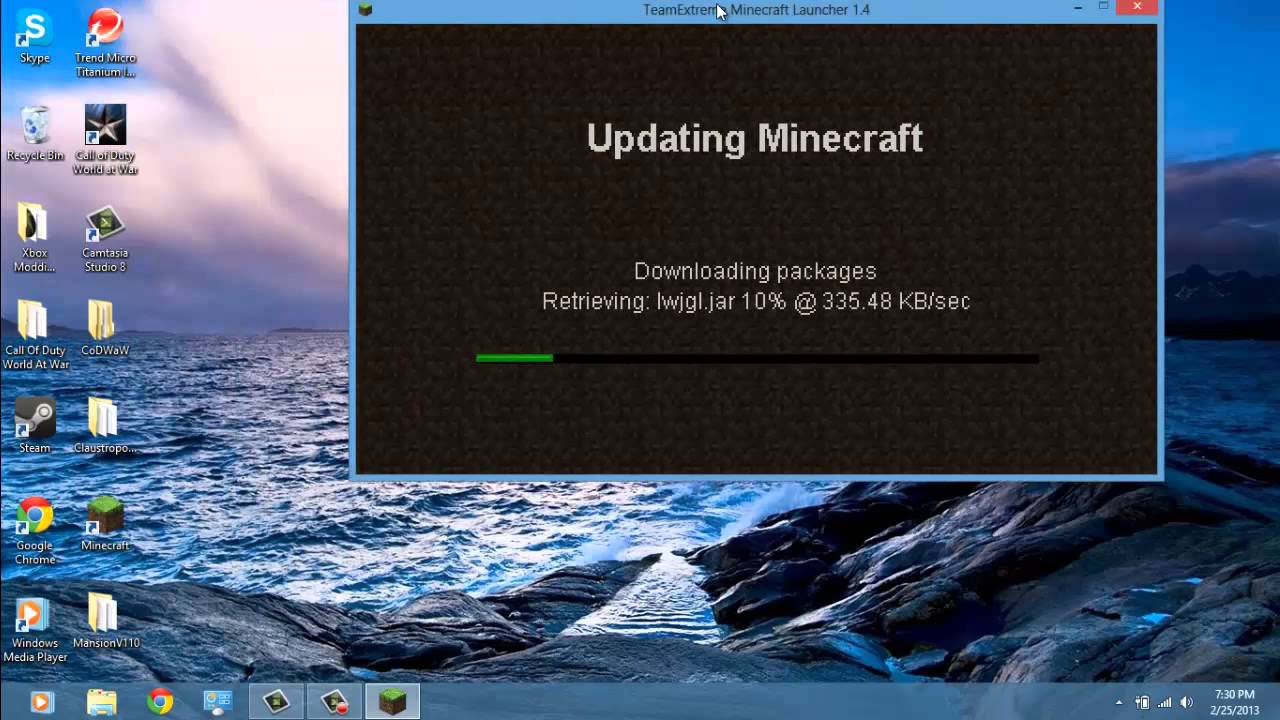
Task: Open the volume speaker tray icon
Action: [1187, 702]
